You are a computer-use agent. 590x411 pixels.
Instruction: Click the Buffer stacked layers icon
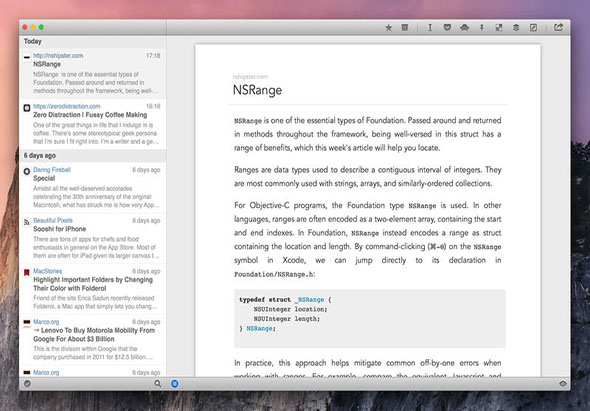516,27
